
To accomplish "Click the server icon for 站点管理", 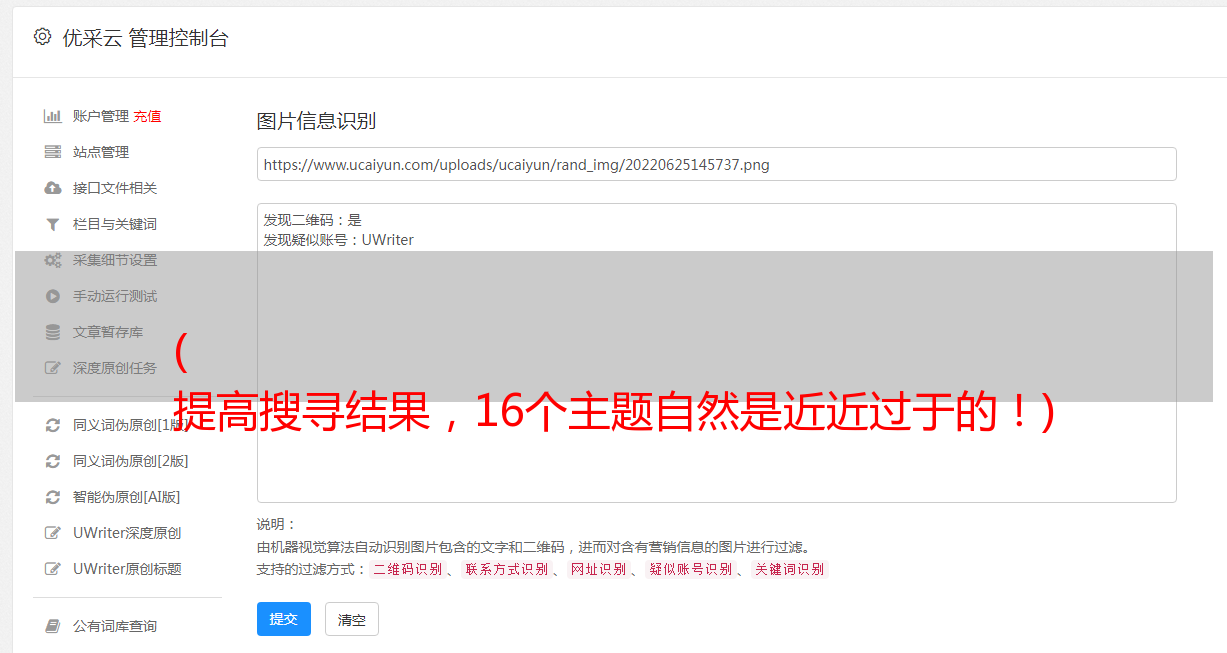I will pyautogui.click(x=53, y=152).
